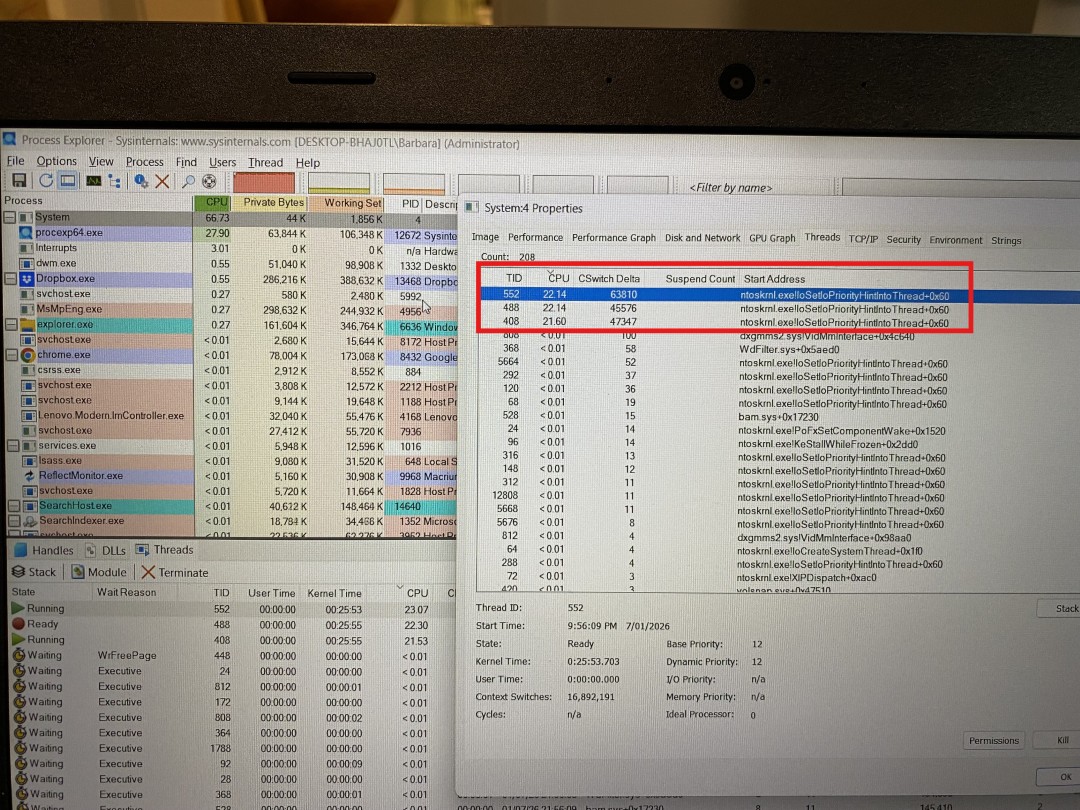Open System Information via the graph icon
The image size is (1080, 810).
pyautogui.click(x=94, y=181)
